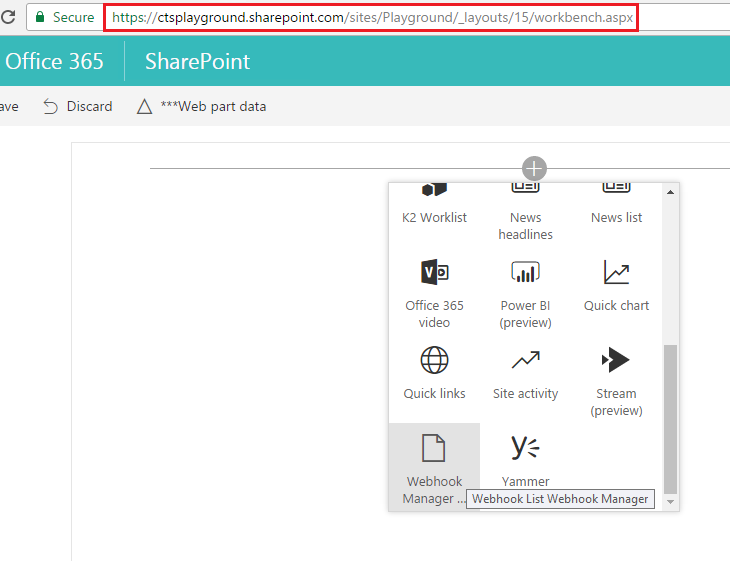
Task: Click the toolbox vertical scrollbar thumb
Action: coord(670,419)
